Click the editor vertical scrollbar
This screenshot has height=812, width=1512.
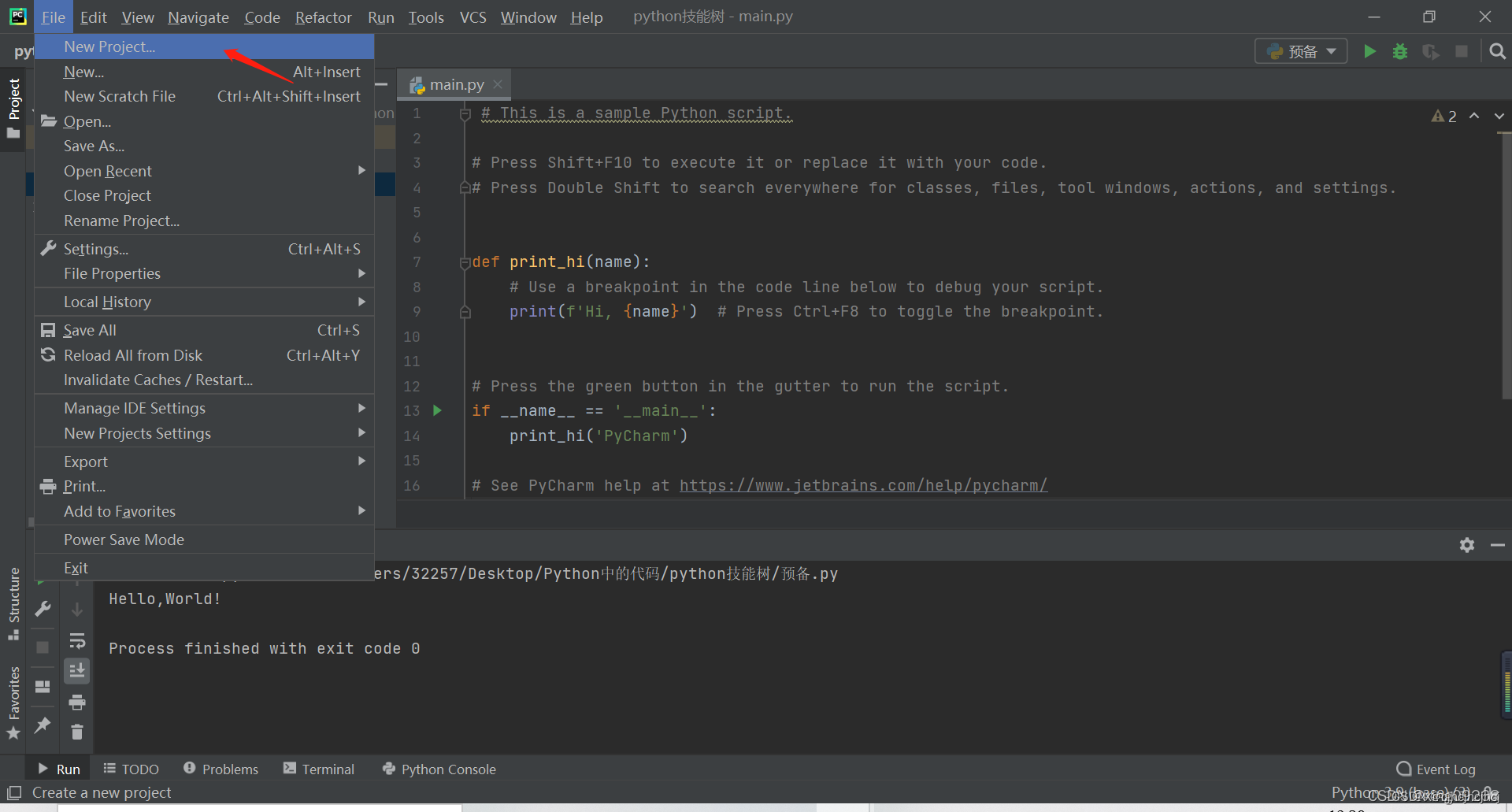[x=1506, y=268]
